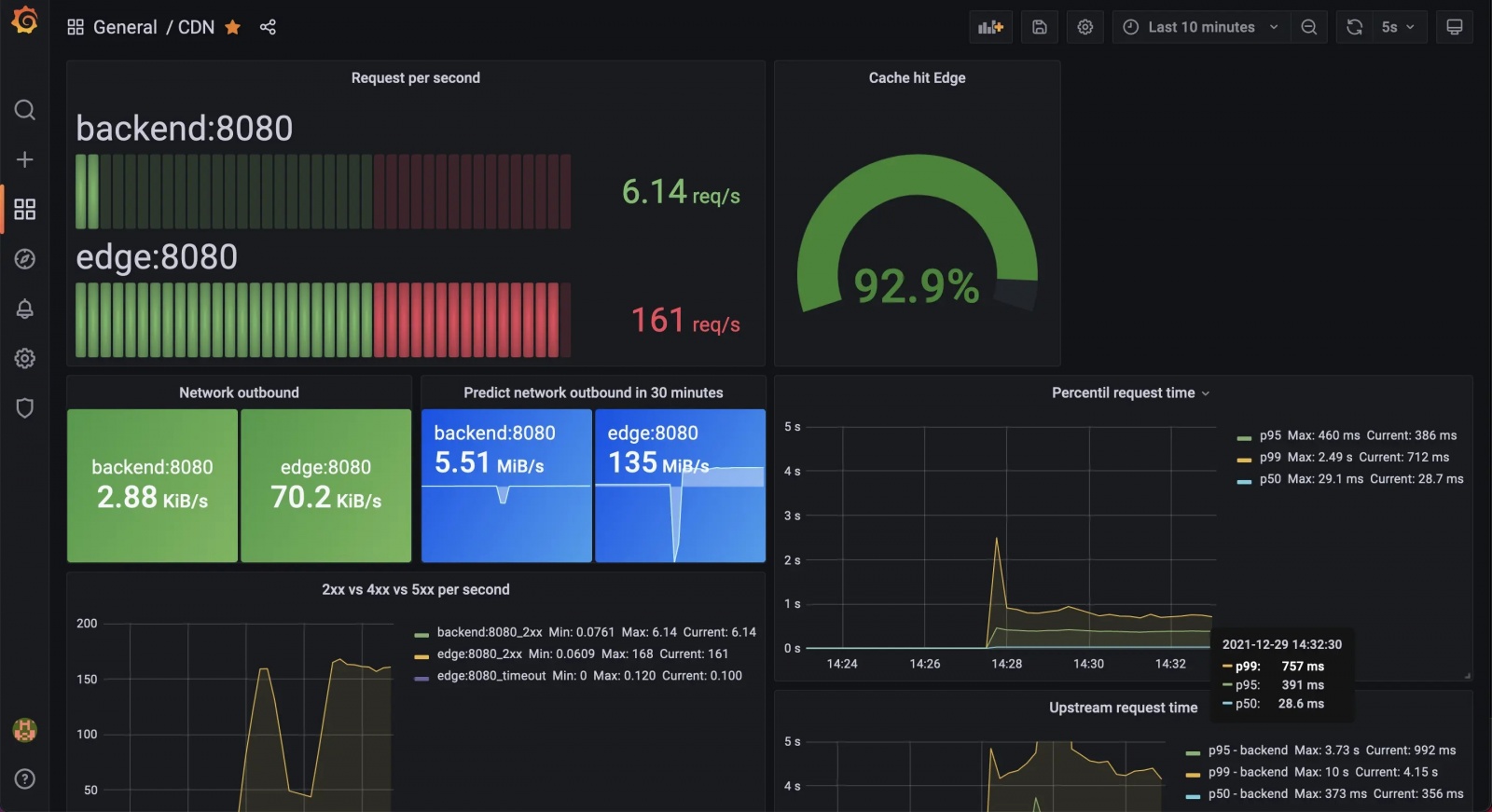The width and height of the screenshot is (1492, 812).
Task: Open the Request per second panel title
Action: click(x=416, y=78)
